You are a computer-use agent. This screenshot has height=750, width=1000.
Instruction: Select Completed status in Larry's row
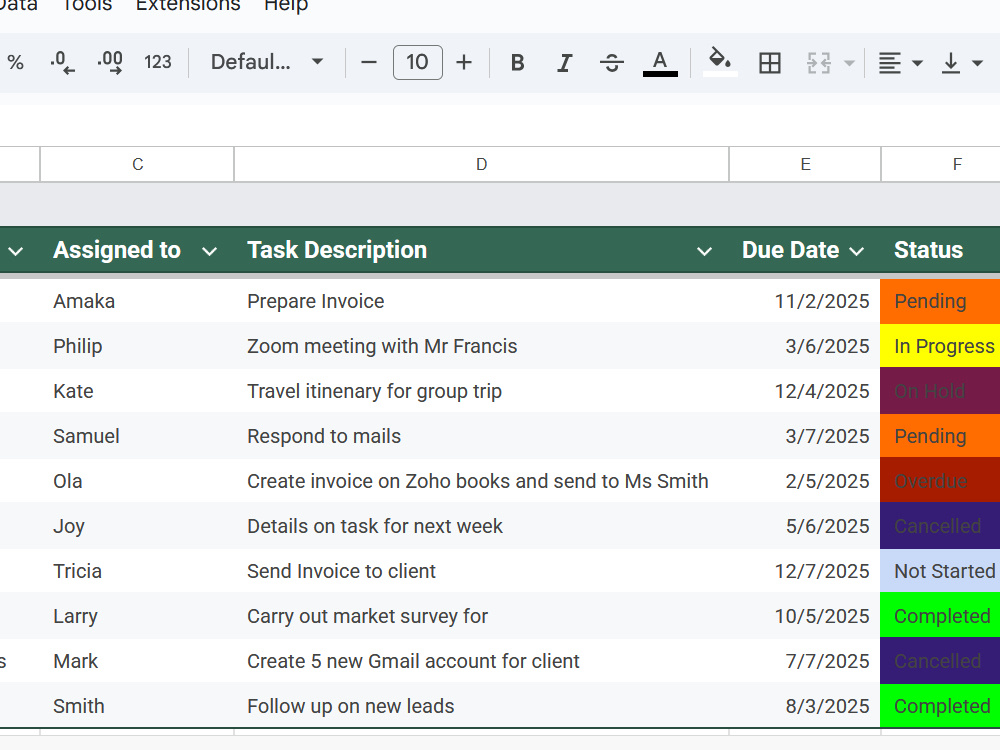940,616
